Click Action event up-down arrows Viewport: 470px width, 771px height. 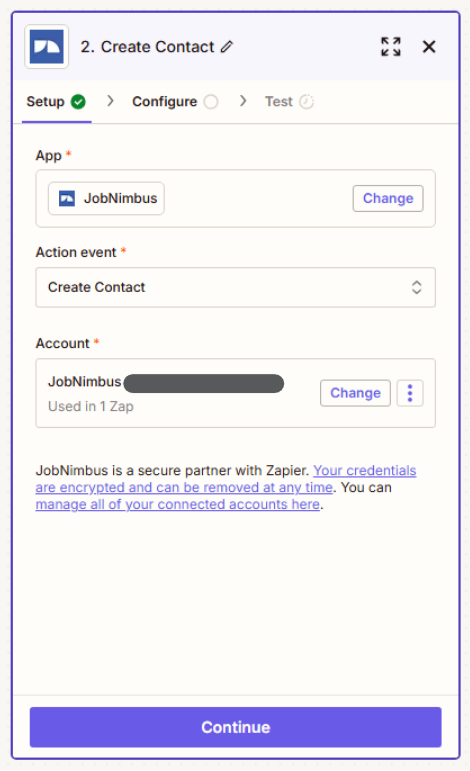(x=416, y=287)
